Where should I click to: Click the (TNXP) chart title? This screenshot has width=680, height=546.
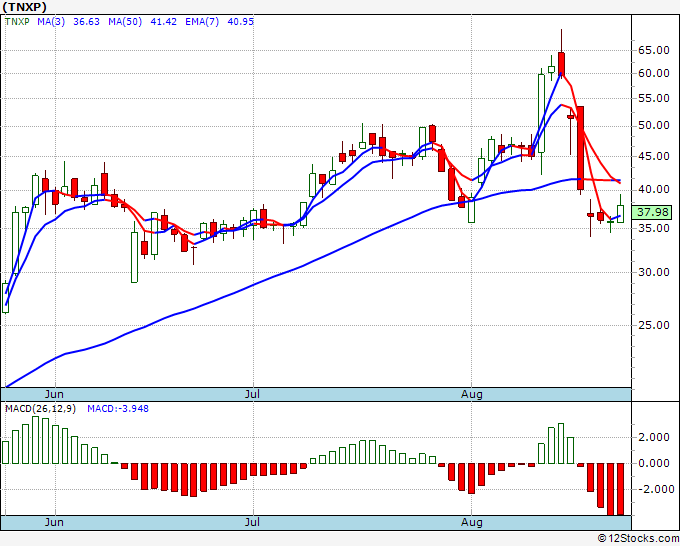pos(24,7)
